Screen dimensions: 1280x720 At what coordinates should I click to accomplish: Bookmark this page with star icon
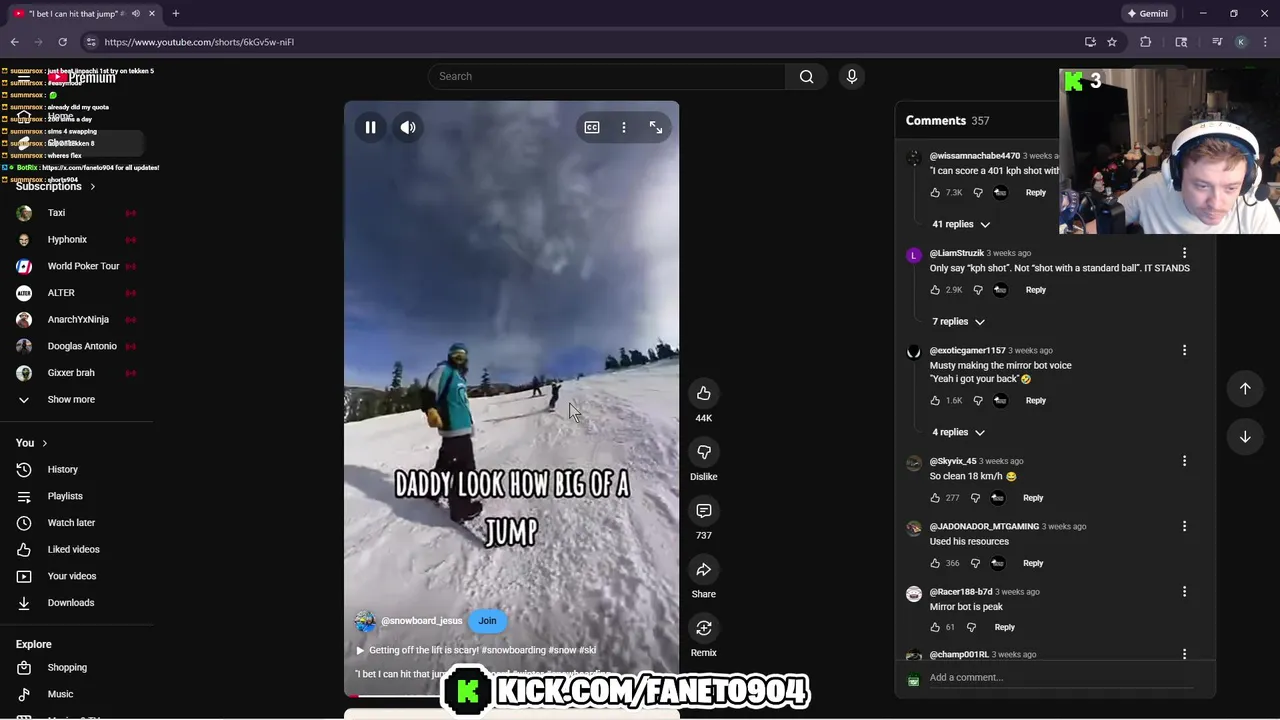pos(1112,42)
